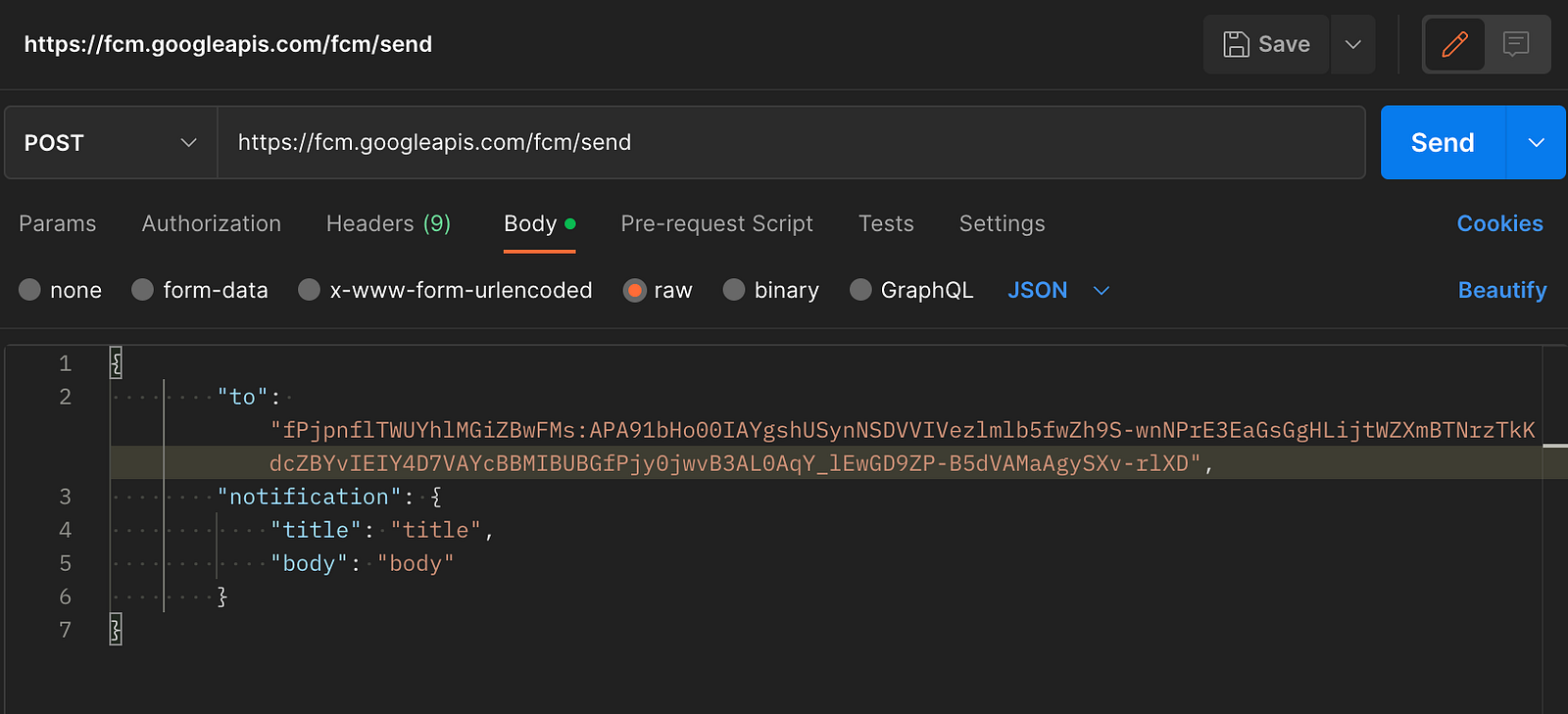Expand the Send options chevron
Image resolution: width=1568 pixels, height=714 pixels.
pos(1536,143)
